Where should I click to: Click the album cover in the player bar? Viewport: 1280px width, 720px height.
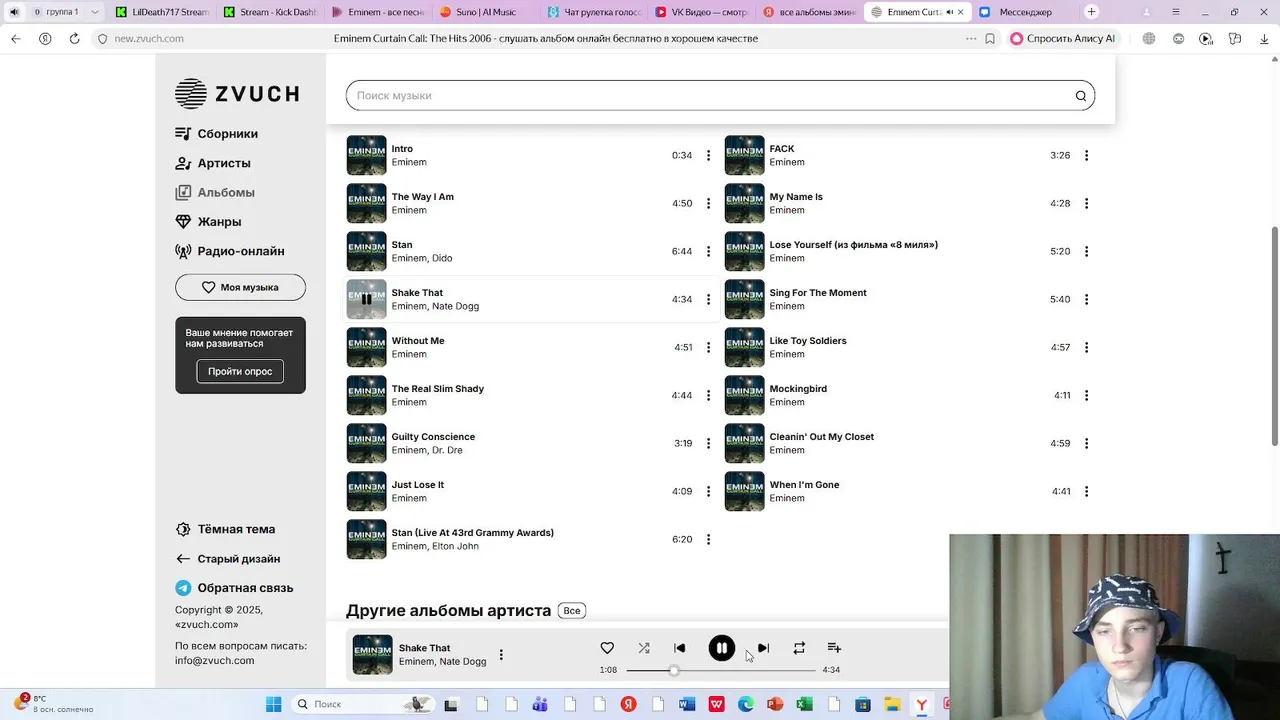372,655
